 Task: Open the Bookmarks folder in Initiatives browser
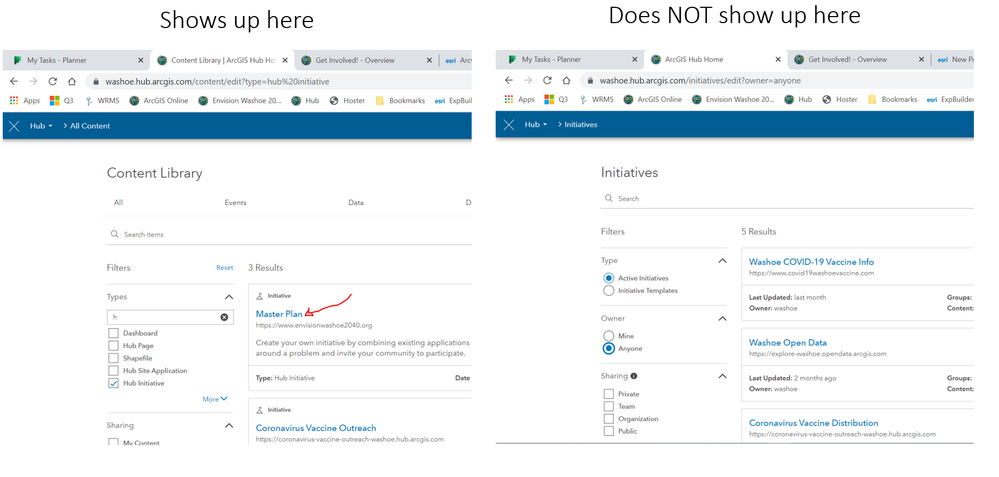point(893,99)
